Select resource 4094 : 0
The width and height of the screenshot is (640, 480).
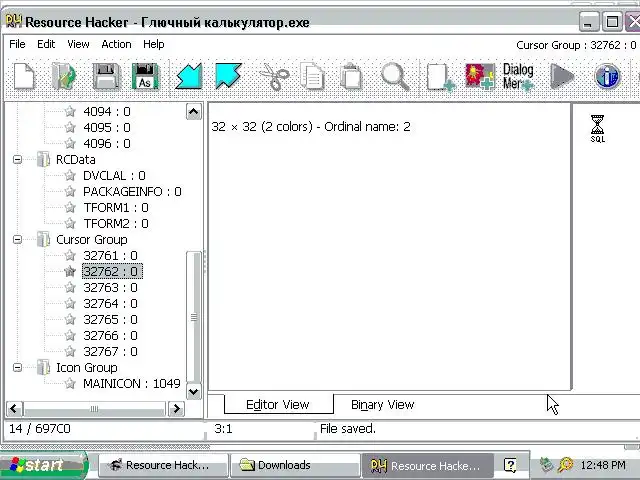pos(107,111)
